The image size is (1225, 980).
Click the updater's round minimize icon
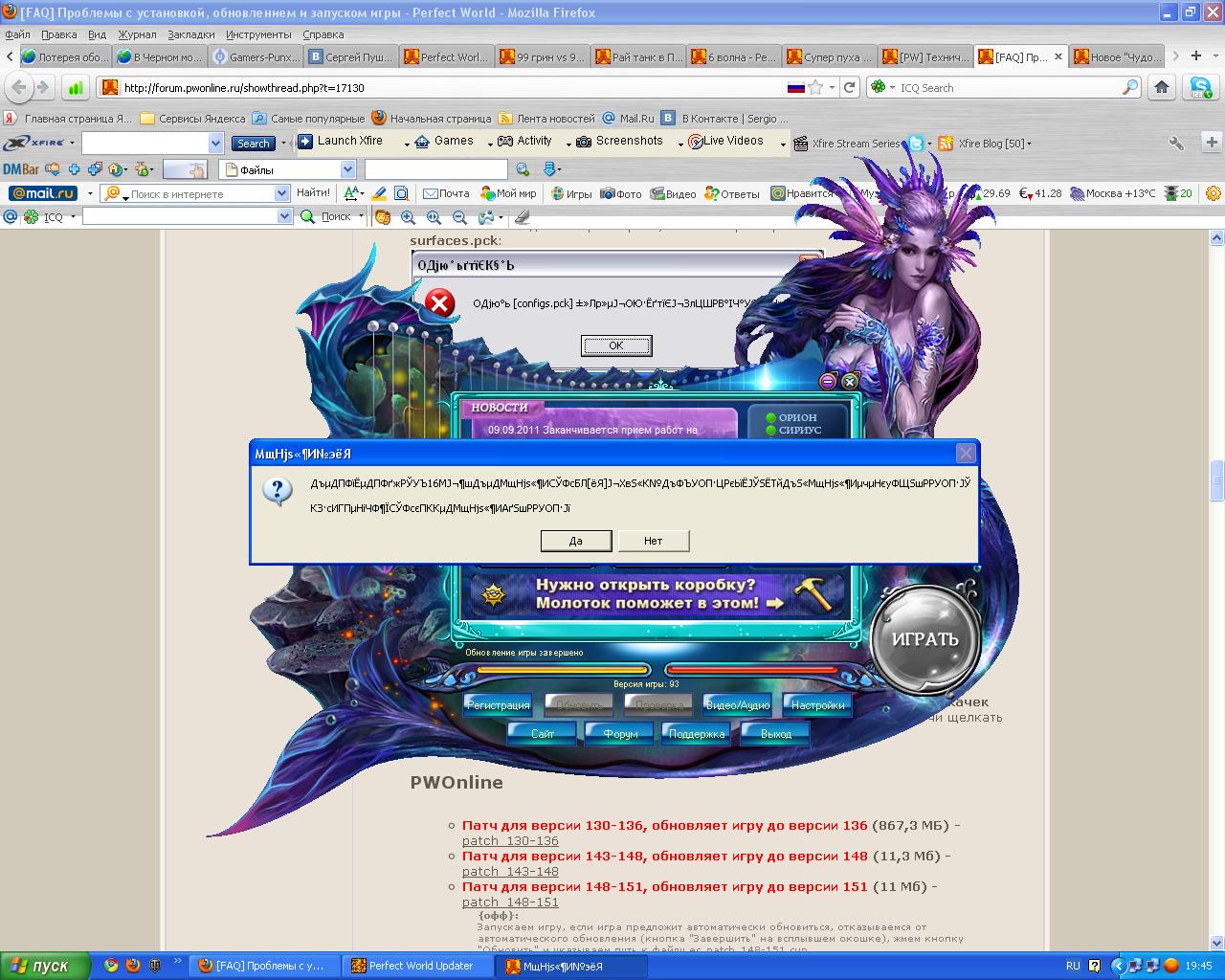[x=828, y=382]
